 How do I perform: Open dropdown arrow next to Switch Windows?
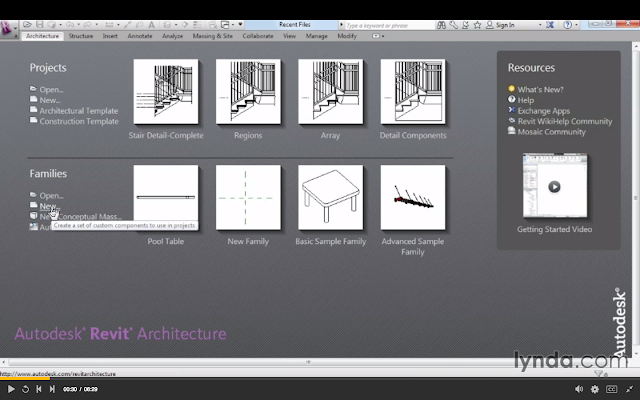pos(233,25)
